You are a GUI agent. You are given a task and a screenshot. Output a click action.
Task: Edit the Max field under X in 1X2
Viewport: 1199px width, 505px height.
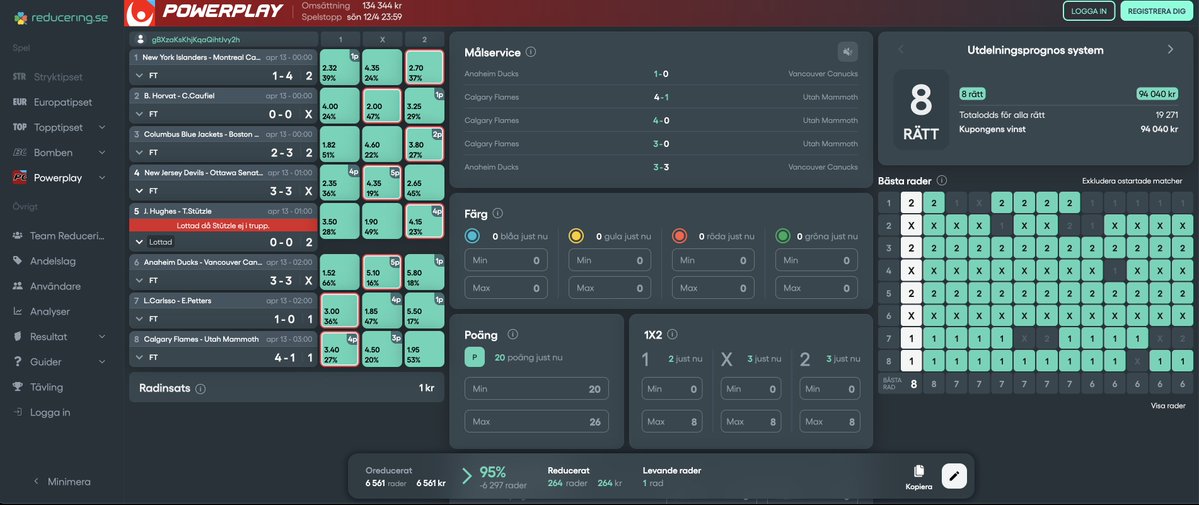[x=750, y=422]
